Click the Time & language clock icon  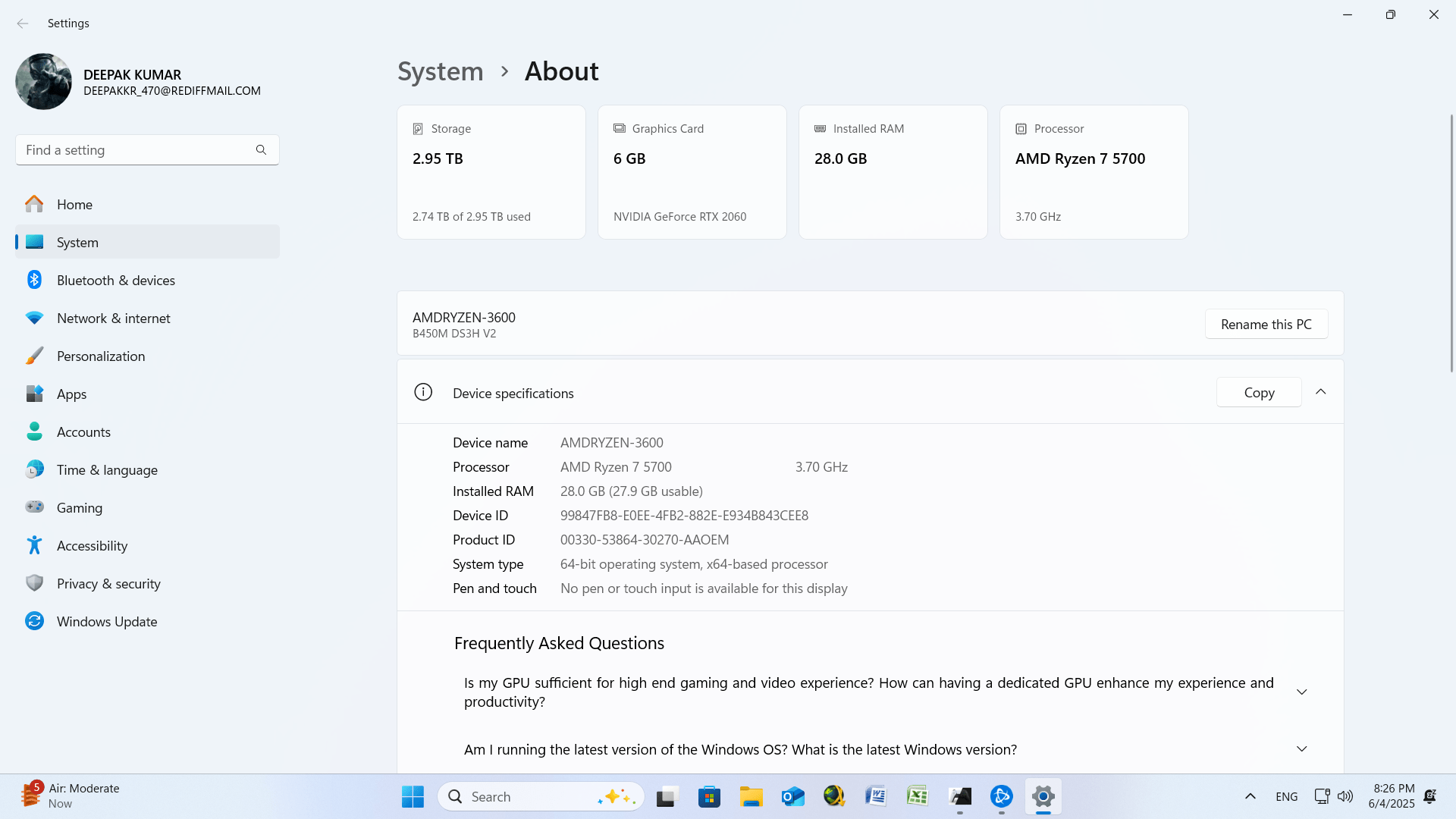pyautogui.click(x=34, y=469)
